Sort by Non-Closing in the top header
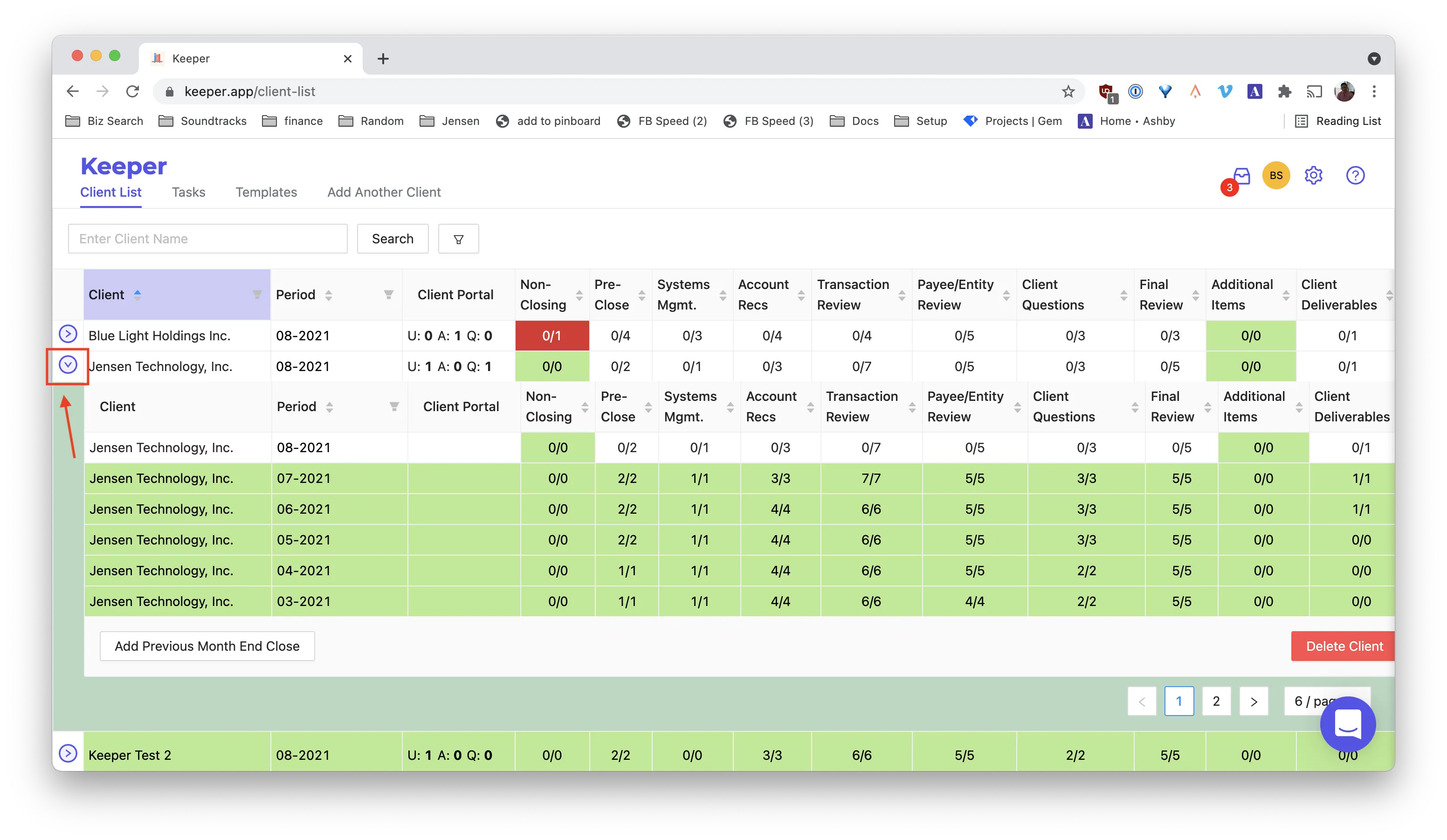The height and width of the screenshot is (840, 1447). click(579, 295)
